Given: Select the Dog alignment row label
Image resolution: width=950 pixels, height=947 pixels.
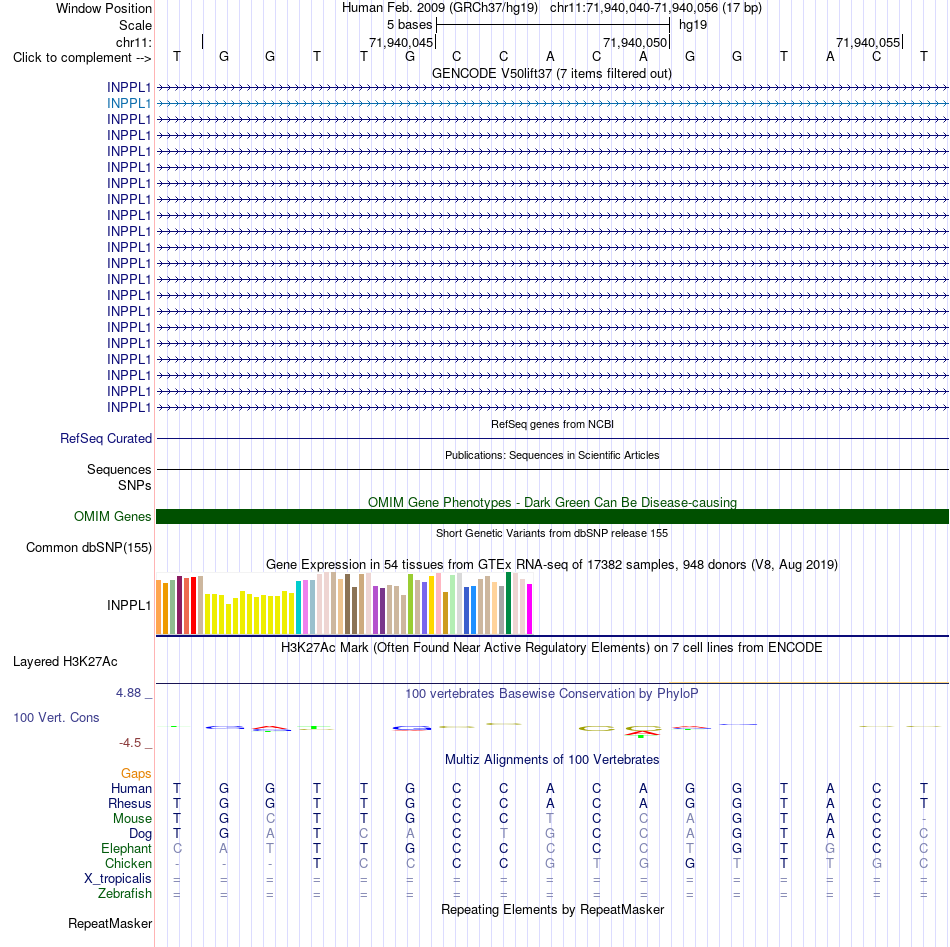Looking at the screenshot, I should click(x=140, y=834).
